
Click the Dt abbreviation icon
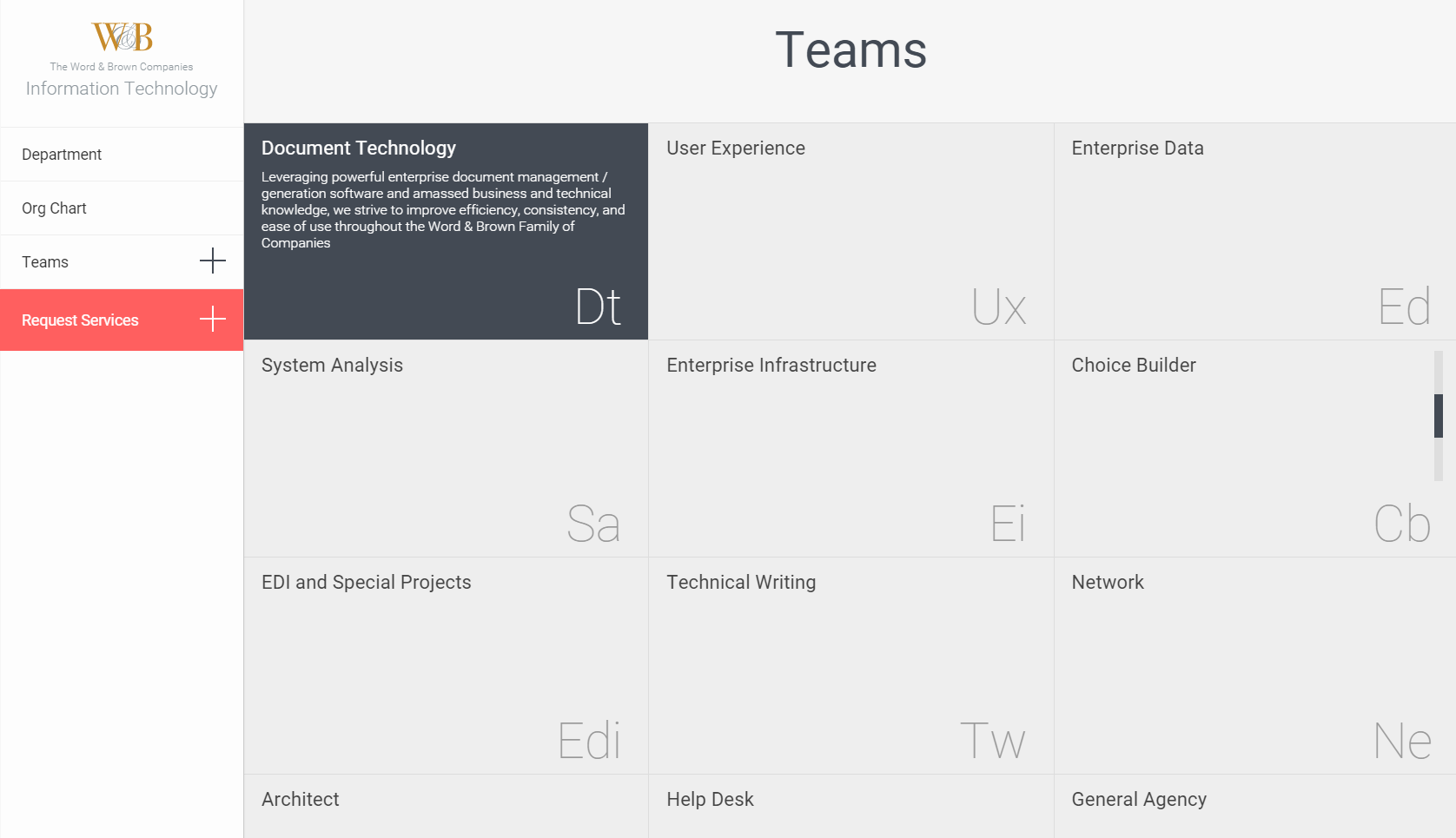pos(598,307)
